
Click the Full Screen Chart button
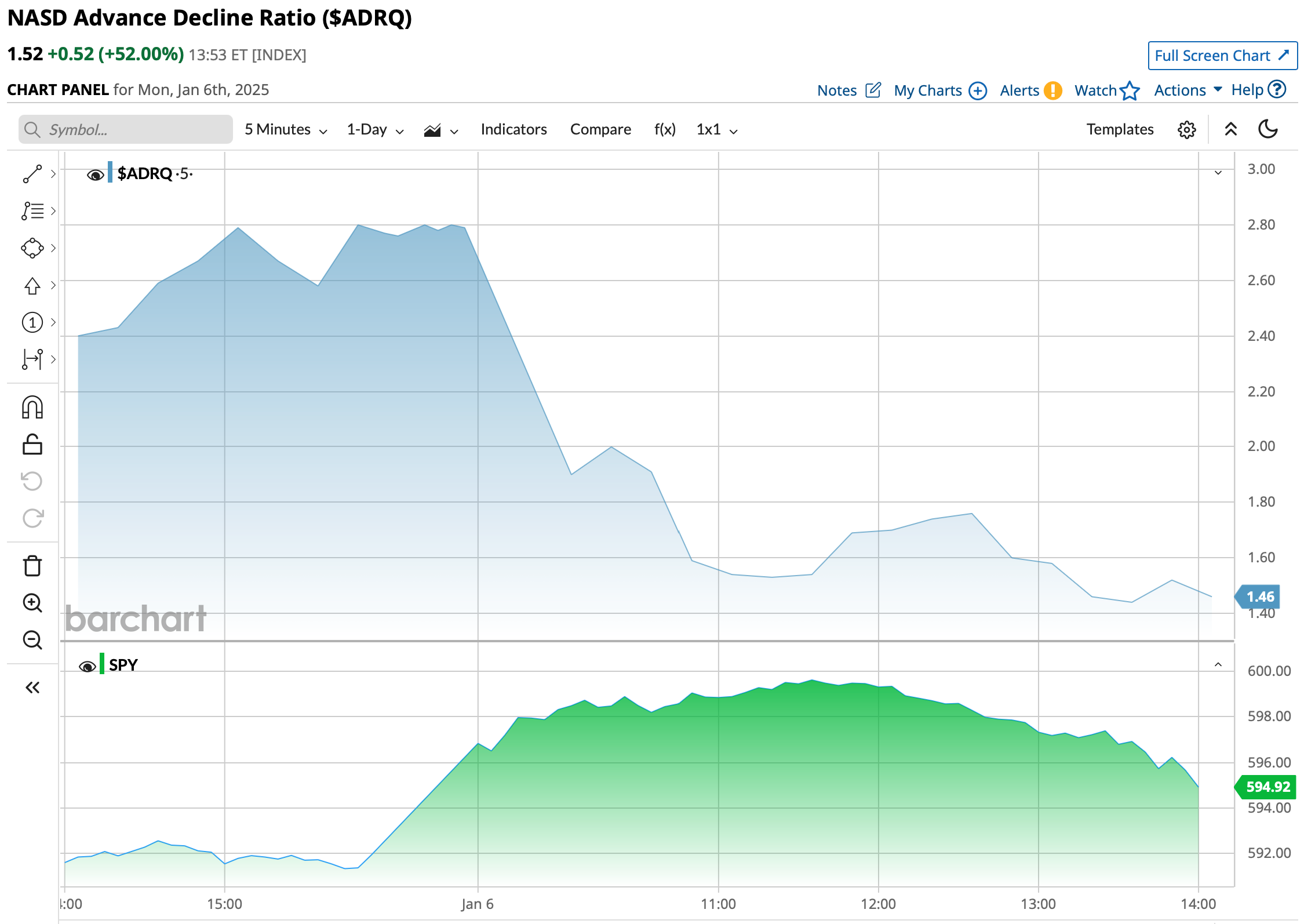click(1222, 56)
